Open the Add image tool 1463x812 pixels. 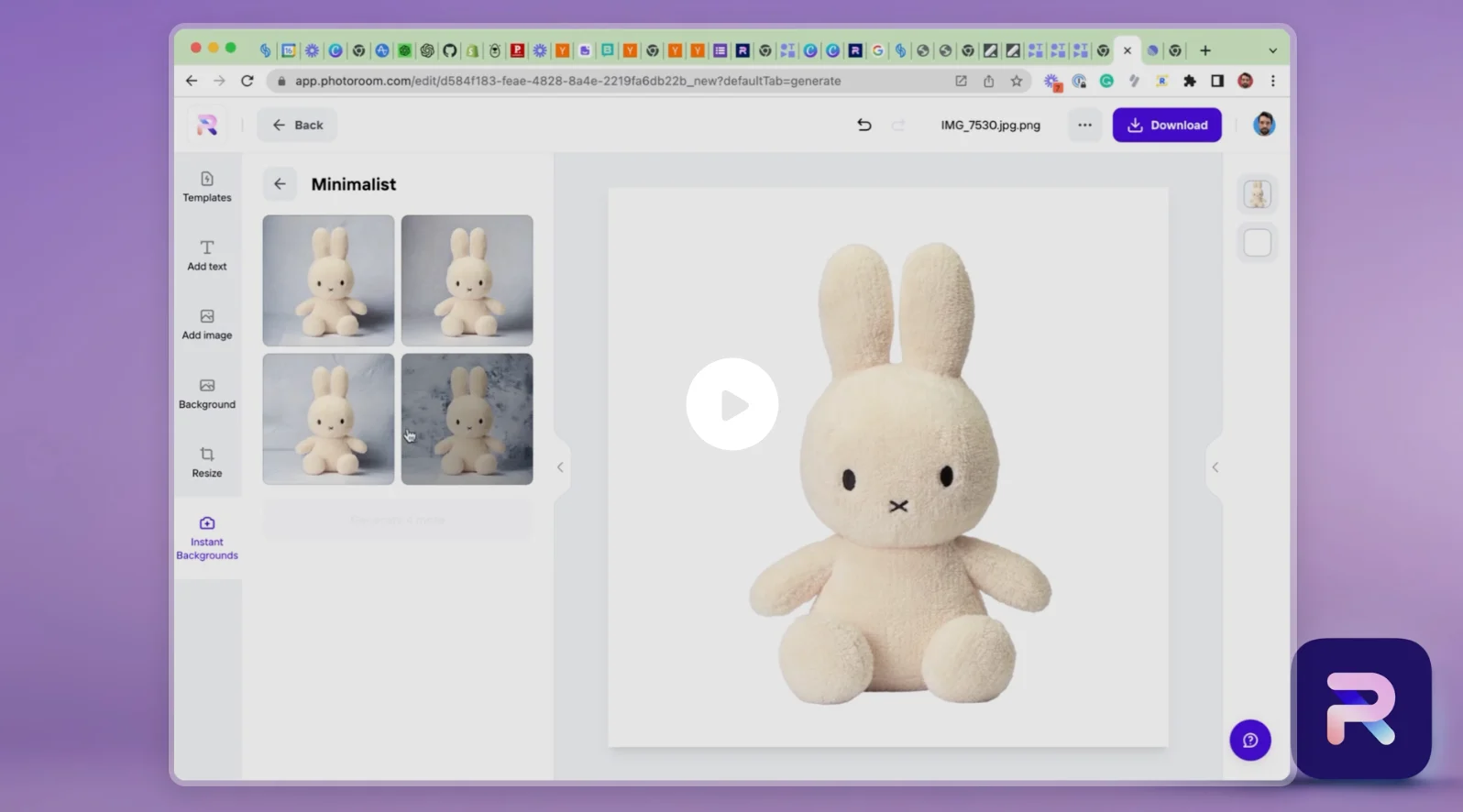207,324
